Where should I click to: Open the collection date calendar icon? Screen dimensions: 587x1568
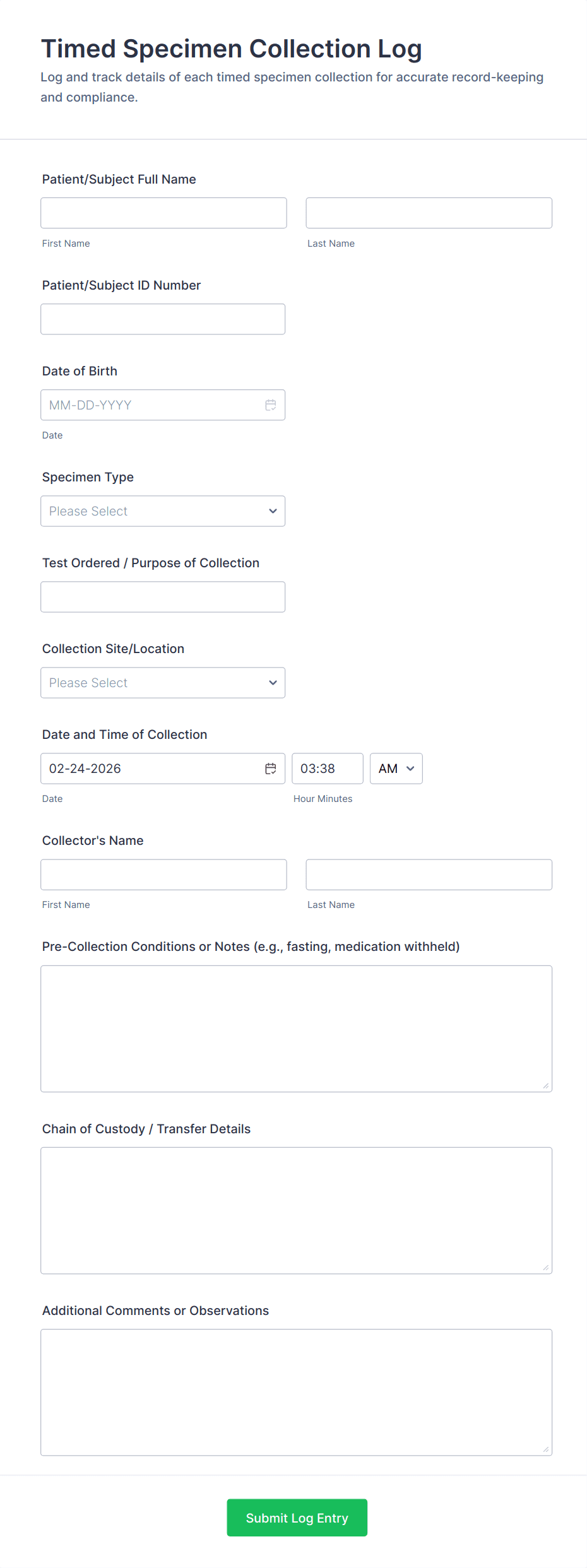pos(271,769)
